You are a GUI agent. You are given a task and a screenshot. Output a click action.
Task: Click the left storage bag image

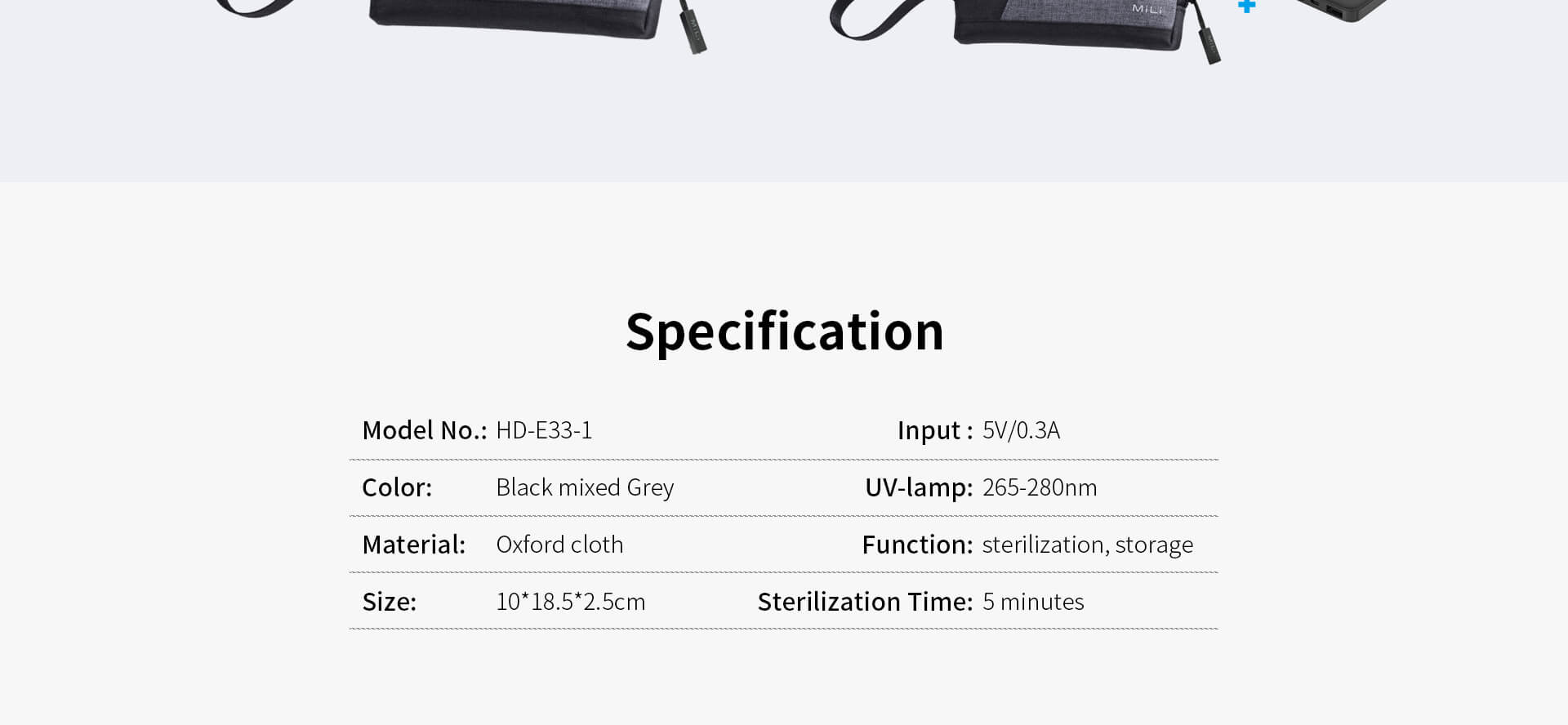[465, 24]
